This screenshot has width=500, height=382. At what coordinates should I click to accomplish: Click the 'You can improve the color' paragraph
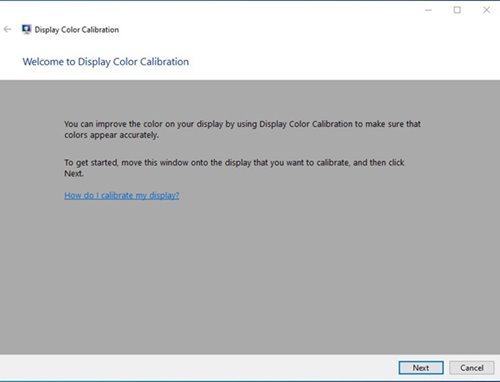coord(242,129)
